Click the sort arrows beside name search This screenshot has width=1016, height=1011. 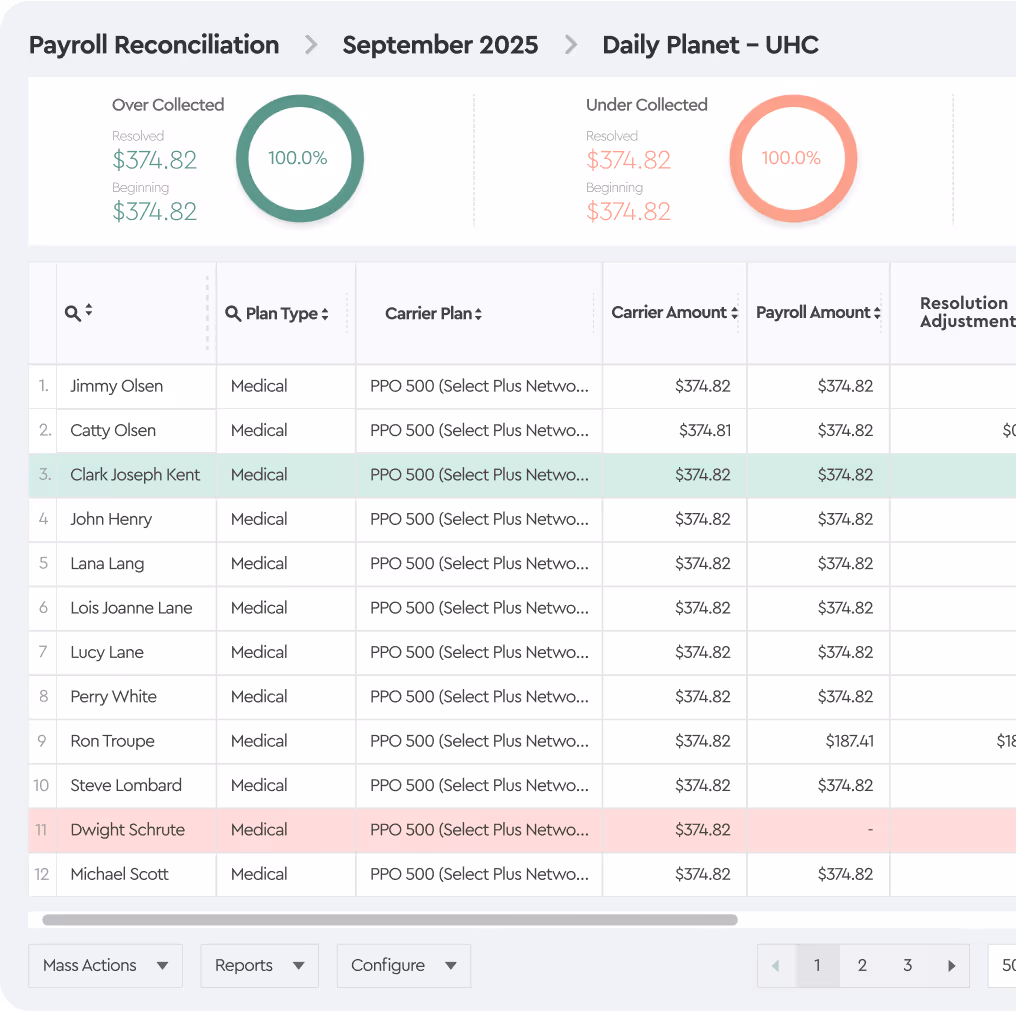pyautogui.click(x=89, y=311)
